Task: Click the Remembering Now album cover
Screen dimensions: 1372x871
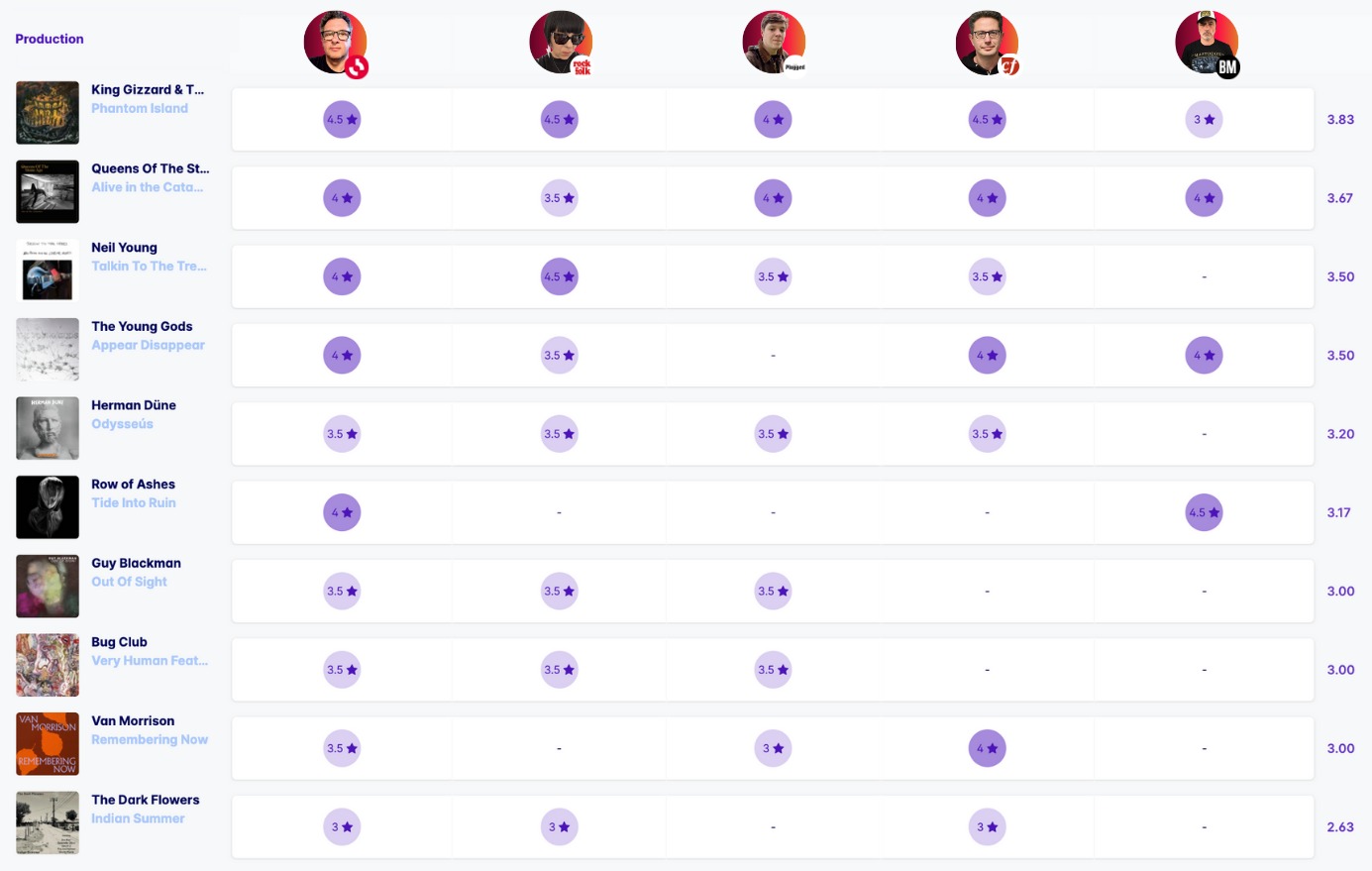Action: tap(48, 744)
